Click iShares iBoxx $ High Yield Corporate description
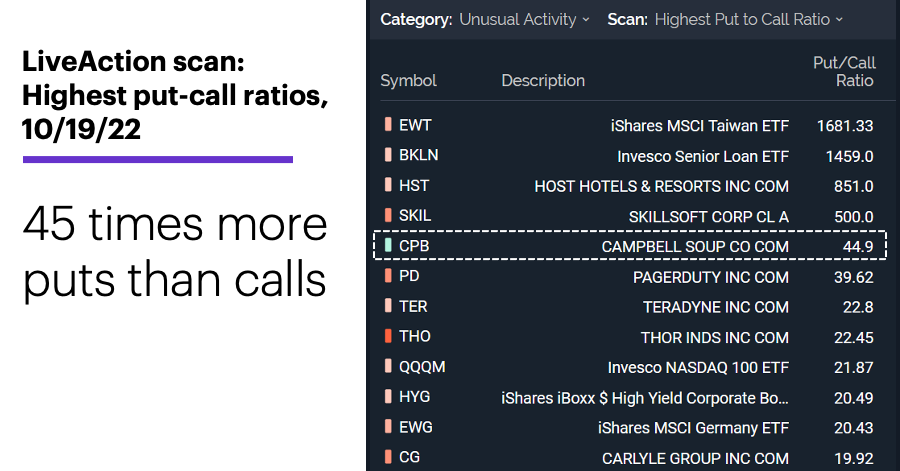The height and width of the screenshot is (471, 900). pos(645,398)
